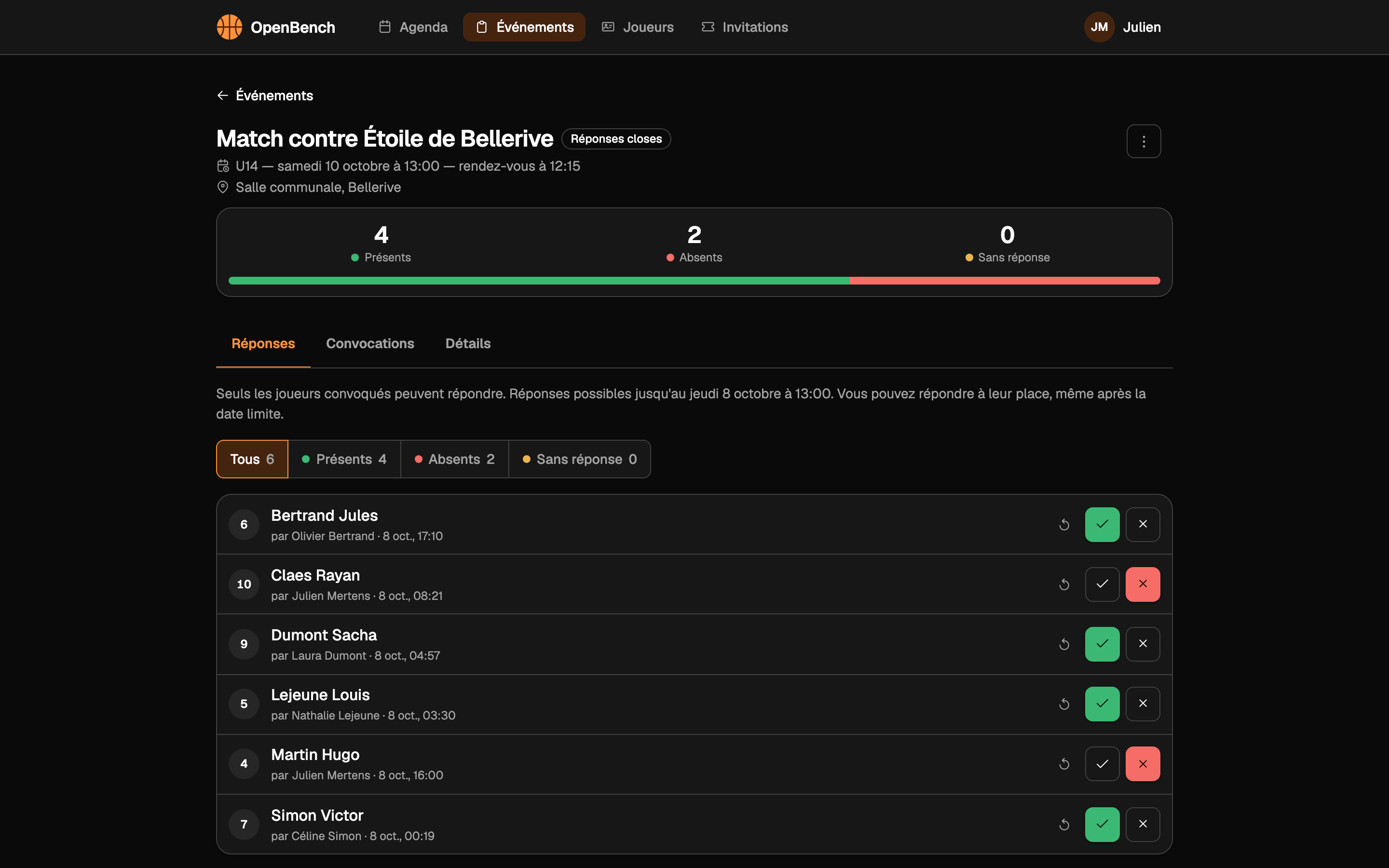This screenshot has height=868, width=1389.
Task: Open the Invitations page
Action: [x=745, y=27]
